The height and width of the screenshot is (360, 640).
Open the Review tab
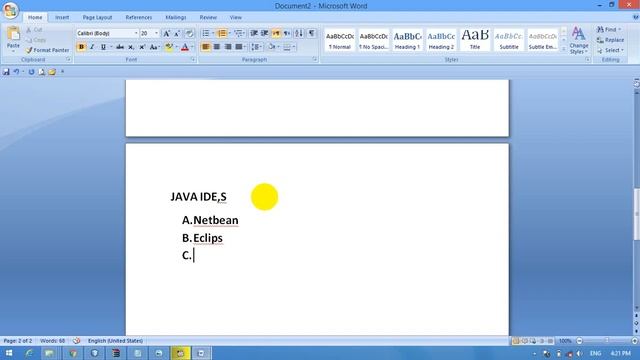pyautogui.click(x=208, y=18)
